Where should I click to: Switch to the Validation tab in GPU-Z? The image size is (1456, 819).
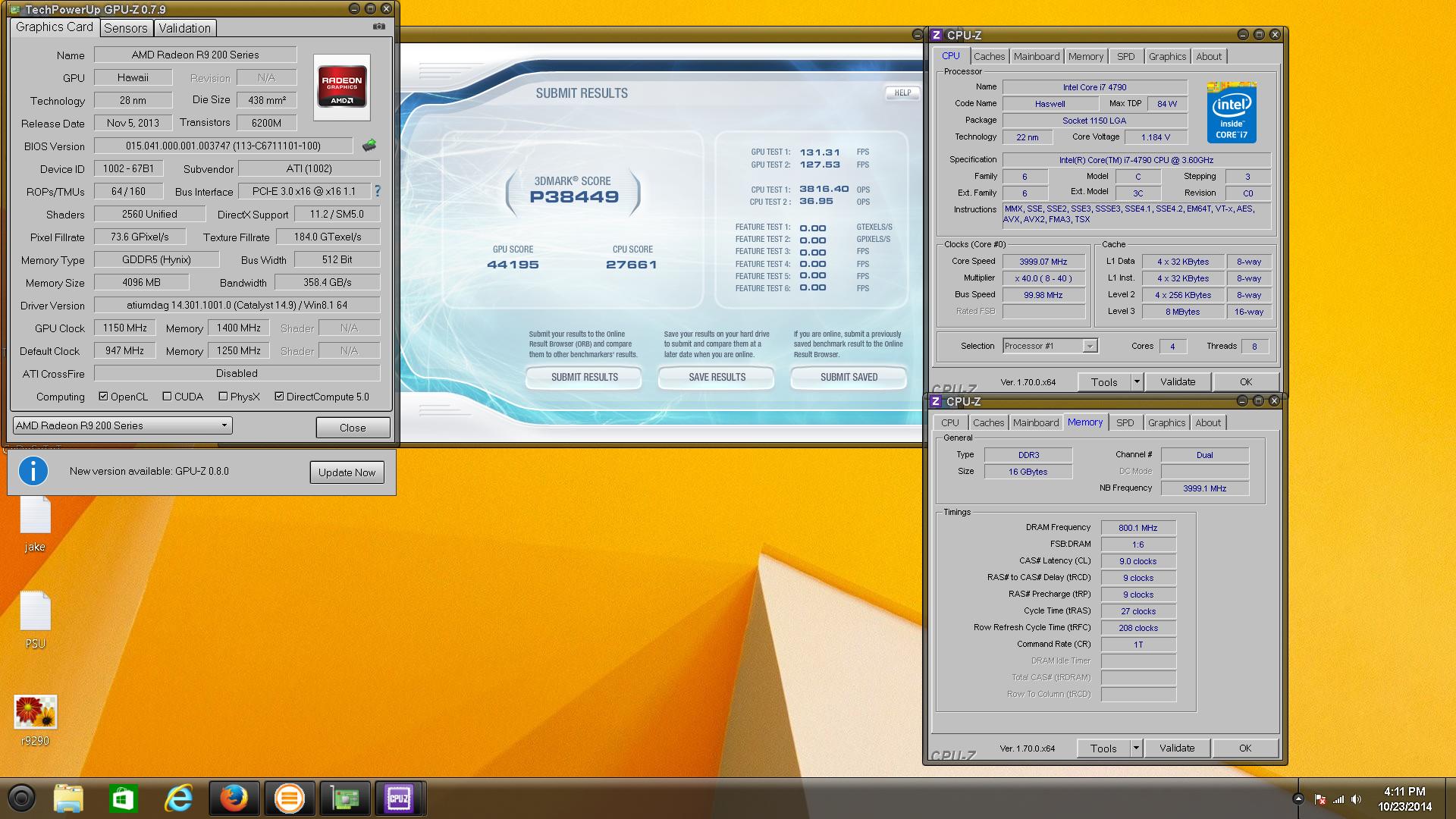[x=185, y=28]
